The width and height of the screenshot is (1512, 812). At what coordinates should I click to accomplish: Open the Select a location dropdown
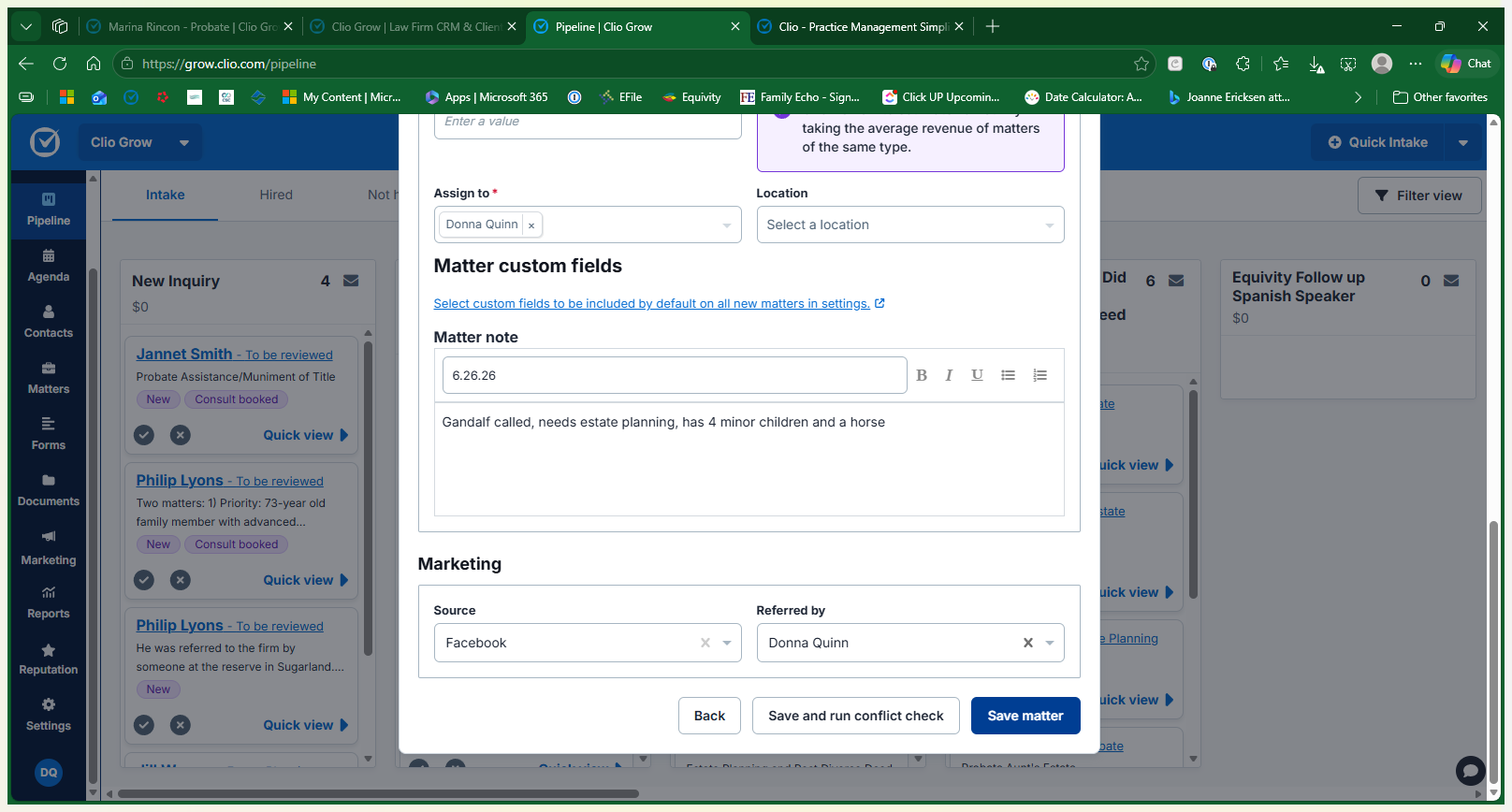910,225
